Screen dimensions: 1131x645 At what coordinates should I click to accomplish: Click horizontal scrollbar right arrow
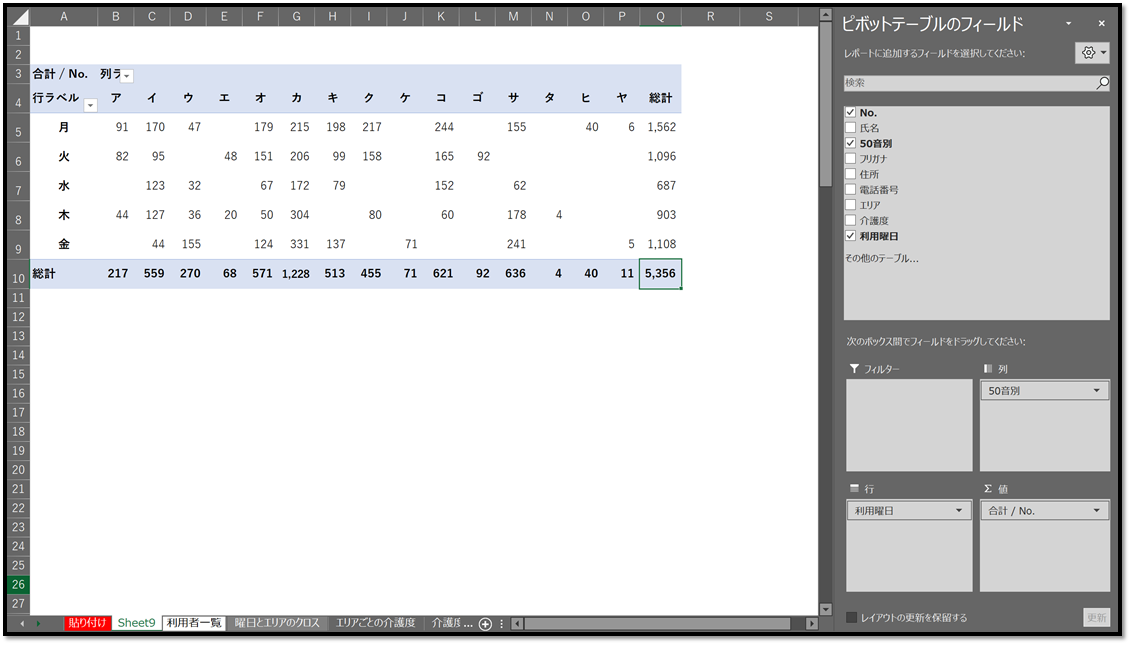(811, 623)
